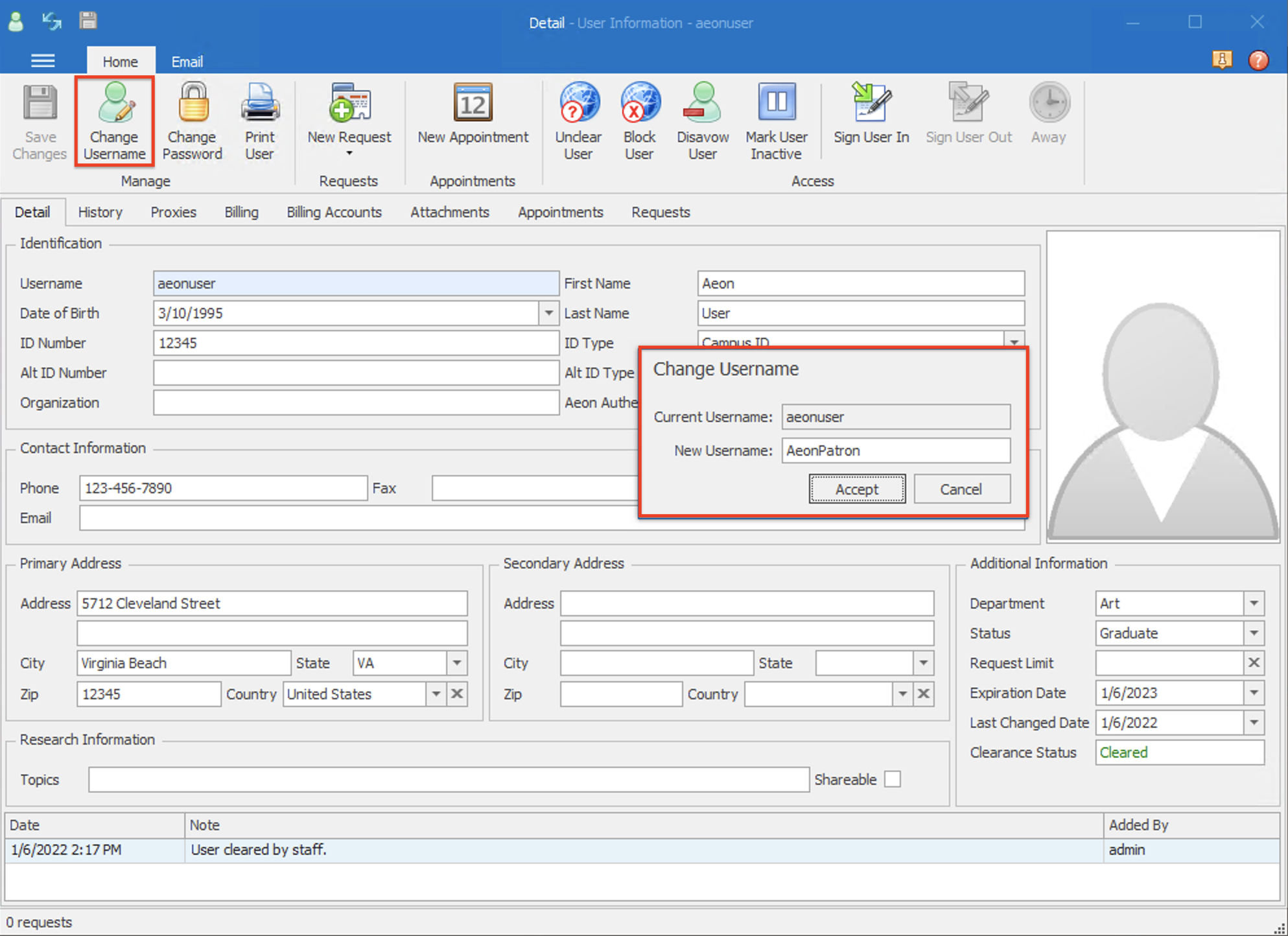Click the Print User printer icon
Viewport: 1288px width, 936px height.
click(x=260, y=104)
